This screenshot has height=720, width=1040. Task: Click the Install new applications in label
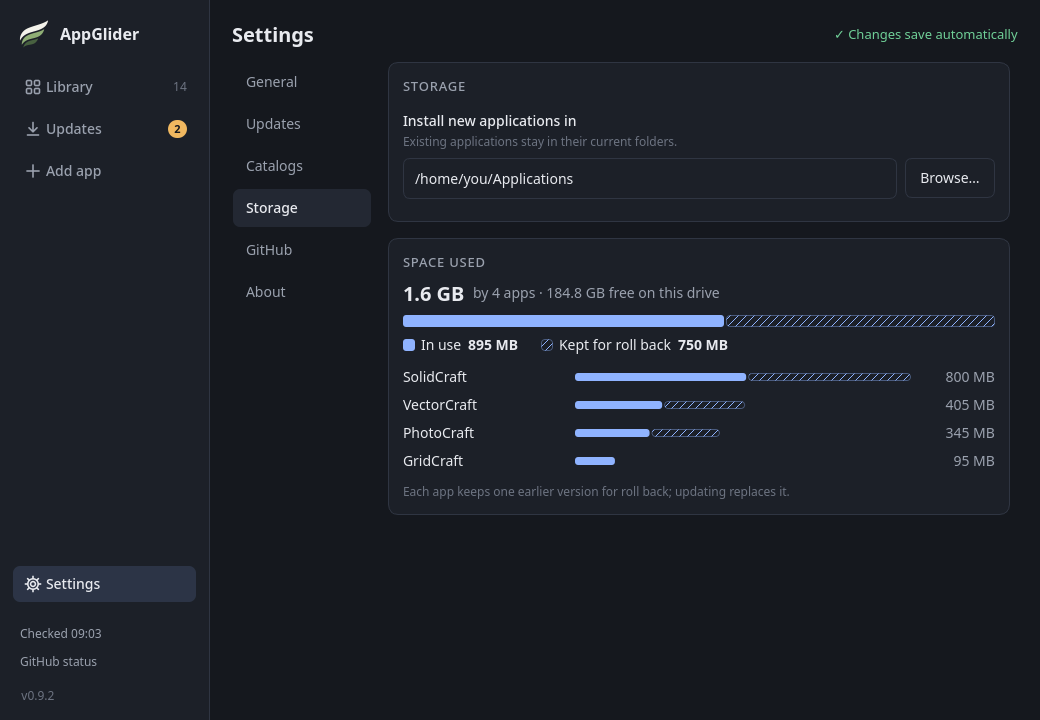(489, 121)
